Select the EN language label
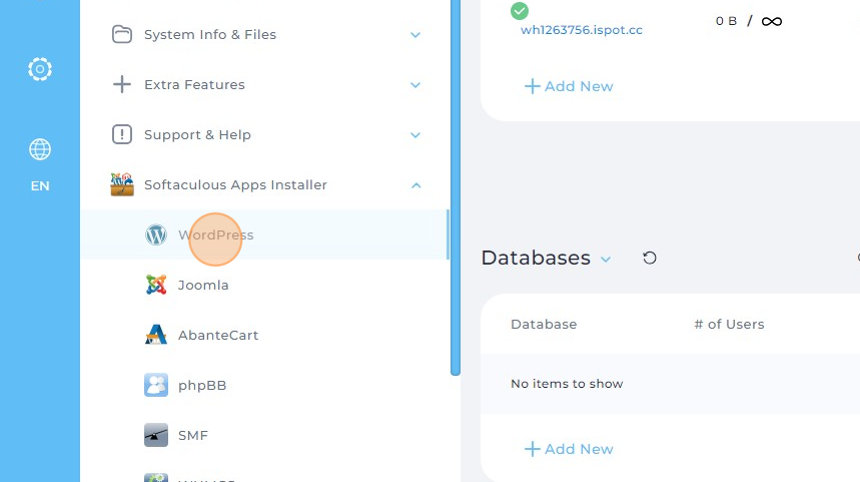The width and height of the screenshot is (860, 482). click(40, 186)
